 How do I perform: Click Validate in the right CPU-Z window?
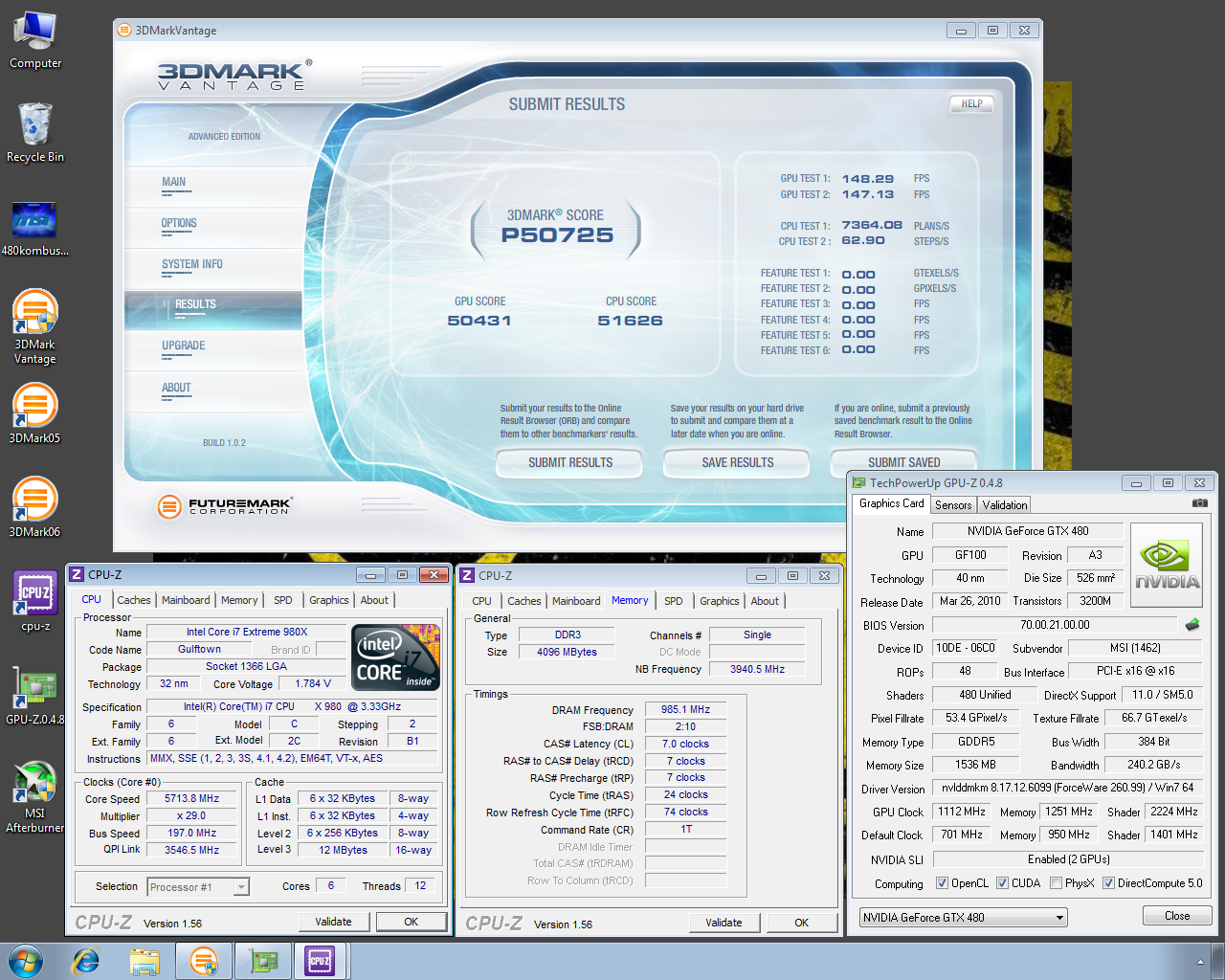[x=724, y=923]
